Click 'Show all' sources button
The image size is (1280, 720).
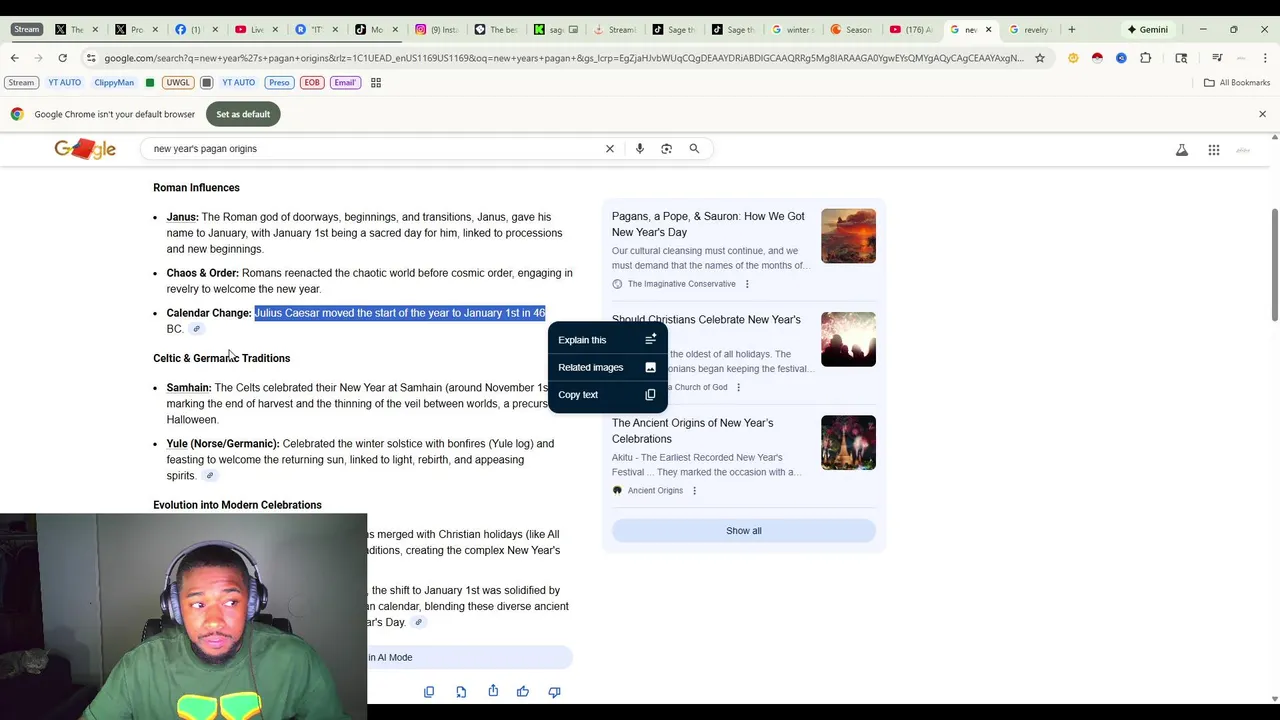(x=743, y=531)
